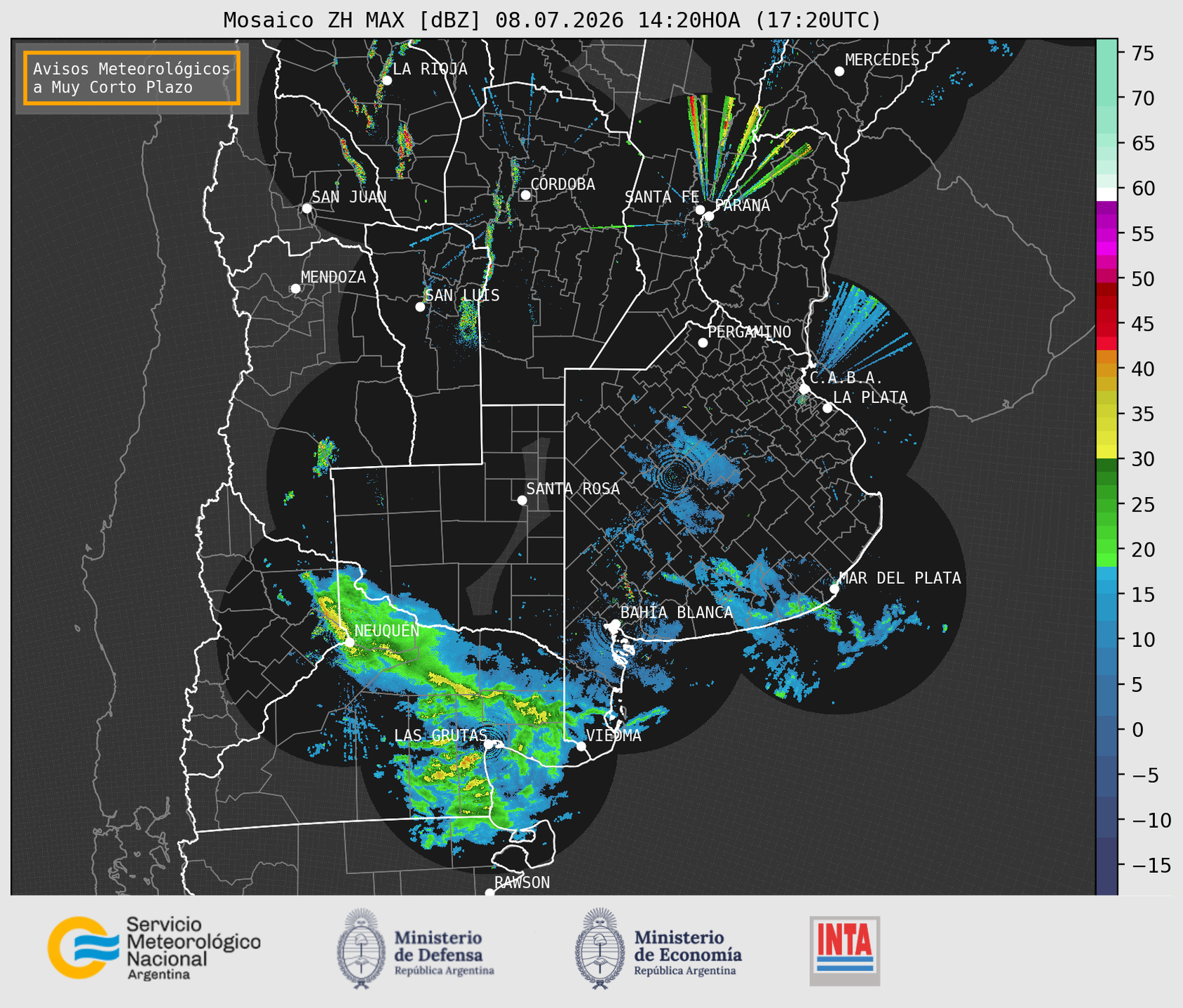Click the Pergamino city marker

[703, 343]
